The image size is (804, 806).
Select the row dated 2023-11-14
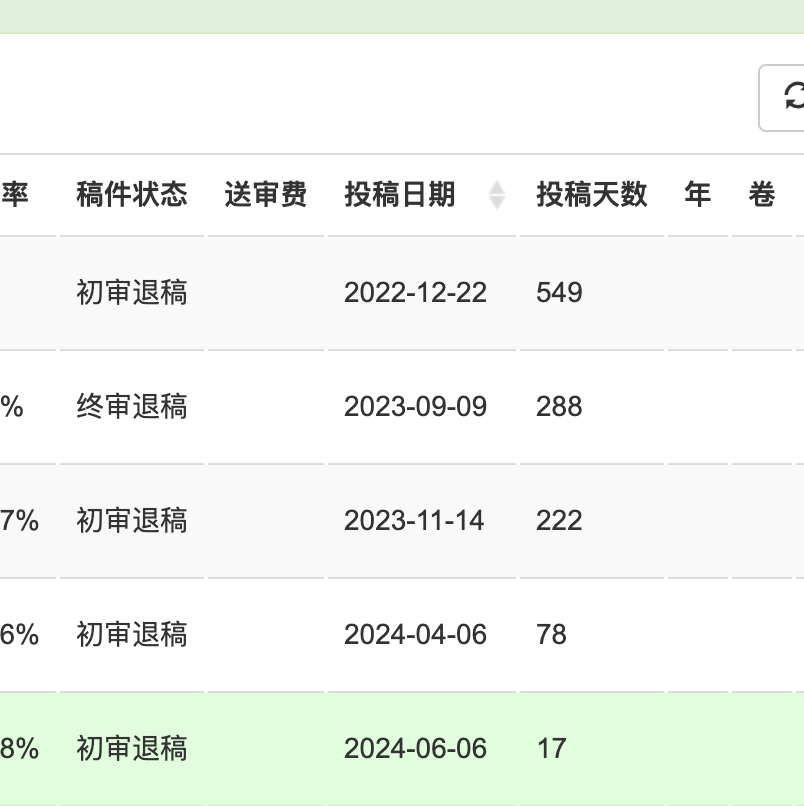pyautogui.click(x=402, y=521)
